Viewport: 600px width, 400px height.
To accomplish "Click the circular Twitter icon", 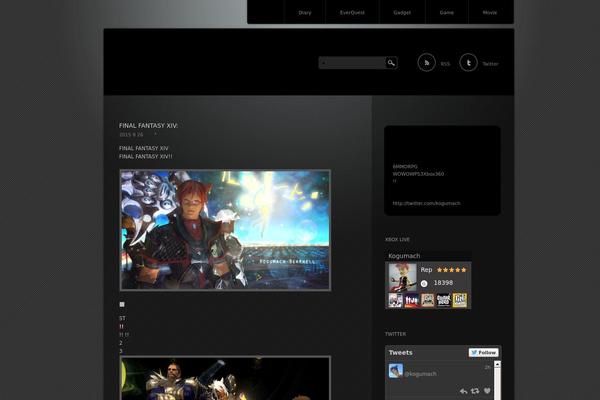I will 468,62.
